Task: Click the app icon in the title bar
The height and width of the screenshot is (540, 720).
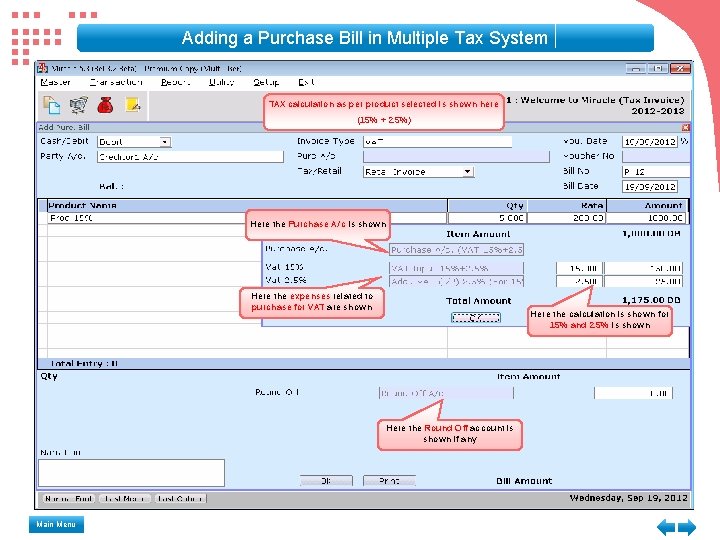Action: point(43,68)
